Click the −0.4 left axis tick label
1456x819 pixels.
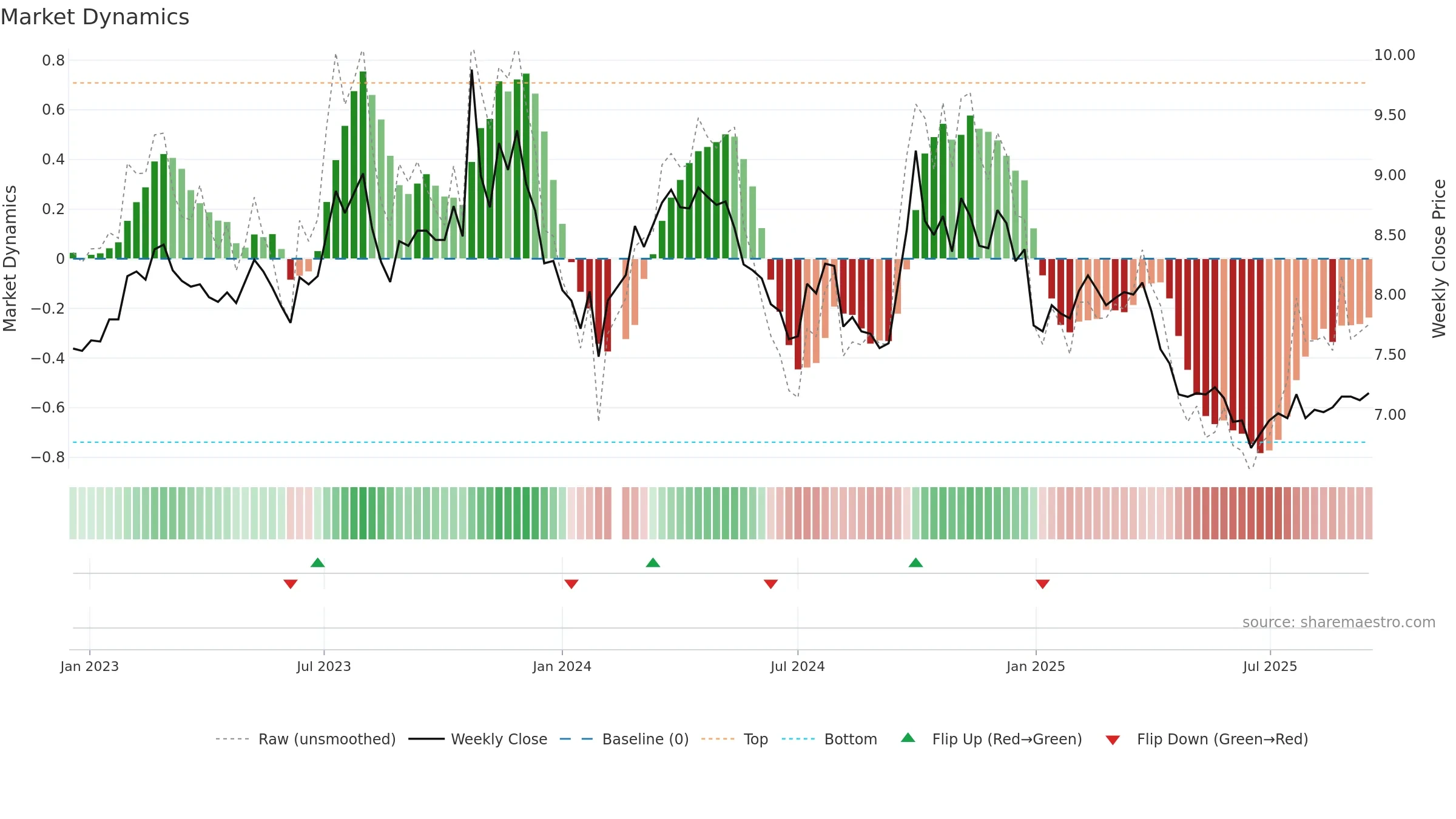(x=48, y=358)
